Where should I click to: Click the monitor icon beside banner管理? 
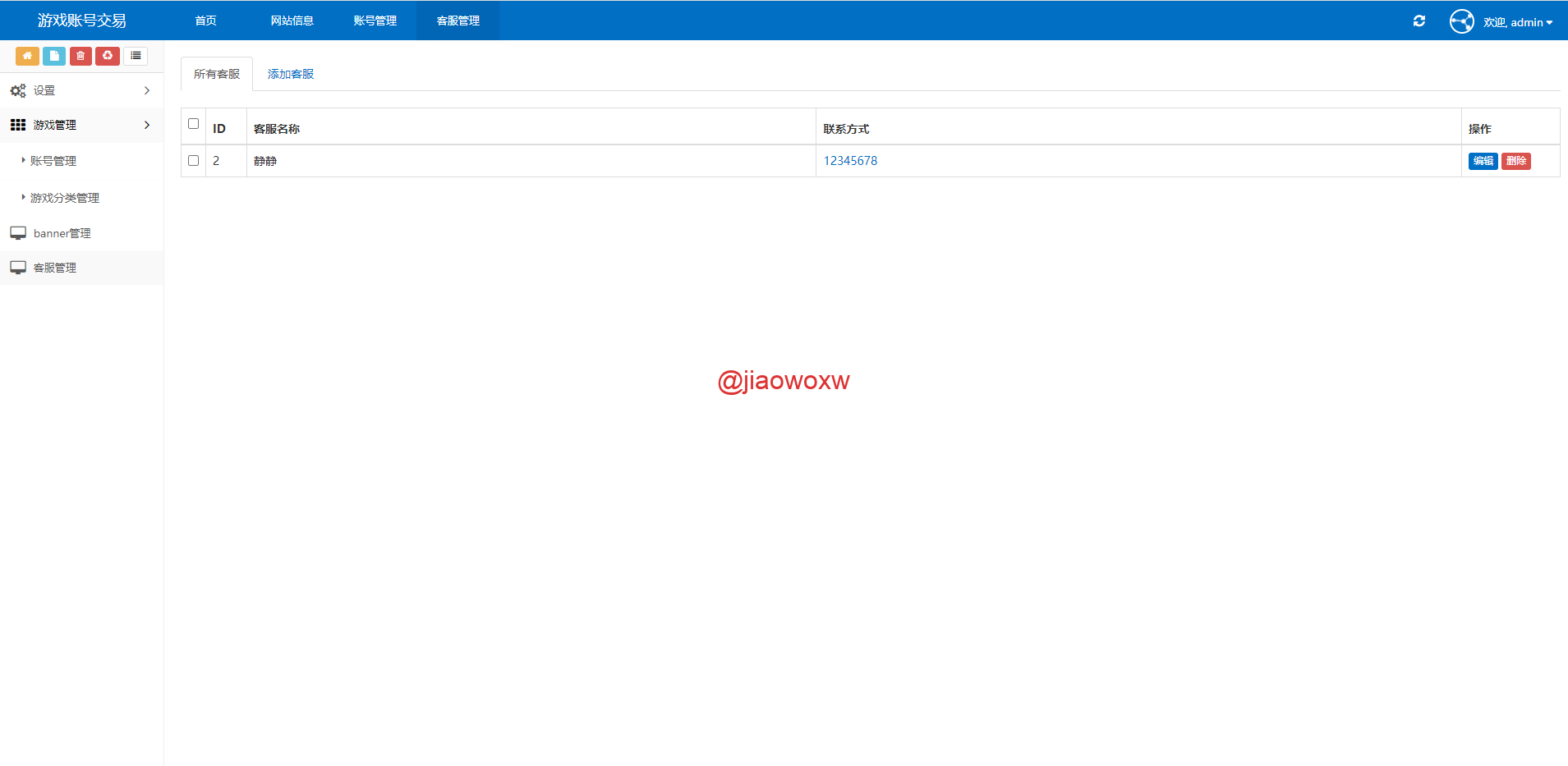coord(18,233)
